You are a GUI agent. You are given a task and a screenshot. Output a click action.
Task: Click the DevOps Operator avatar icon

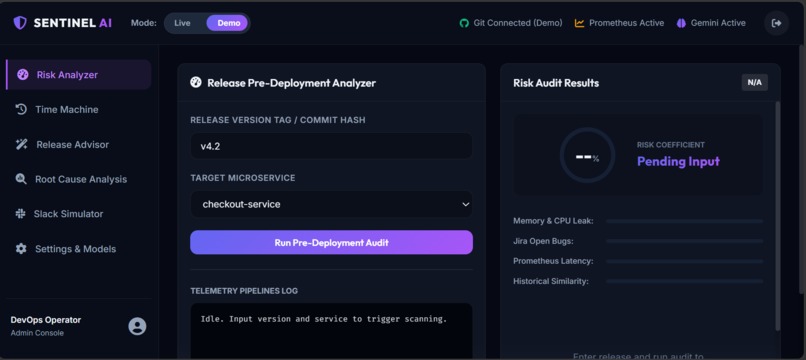point(137,326)
